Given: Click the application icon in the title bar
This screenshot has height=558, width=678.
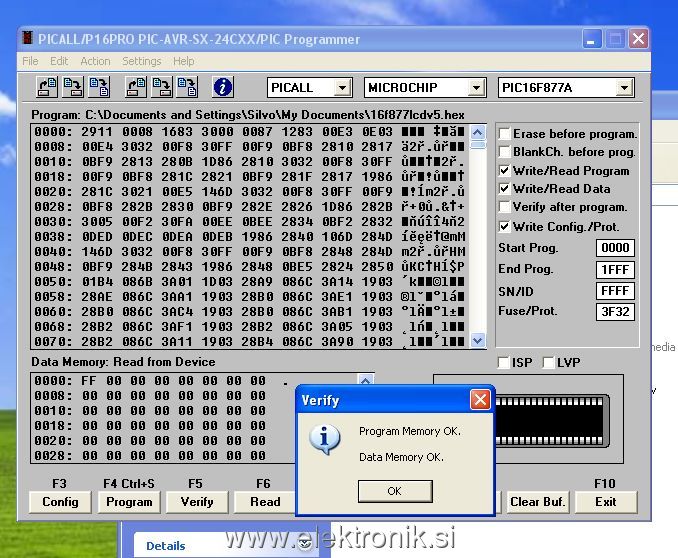Looking at the screenshot, I should pyautogui.click(x=27, y=38).
